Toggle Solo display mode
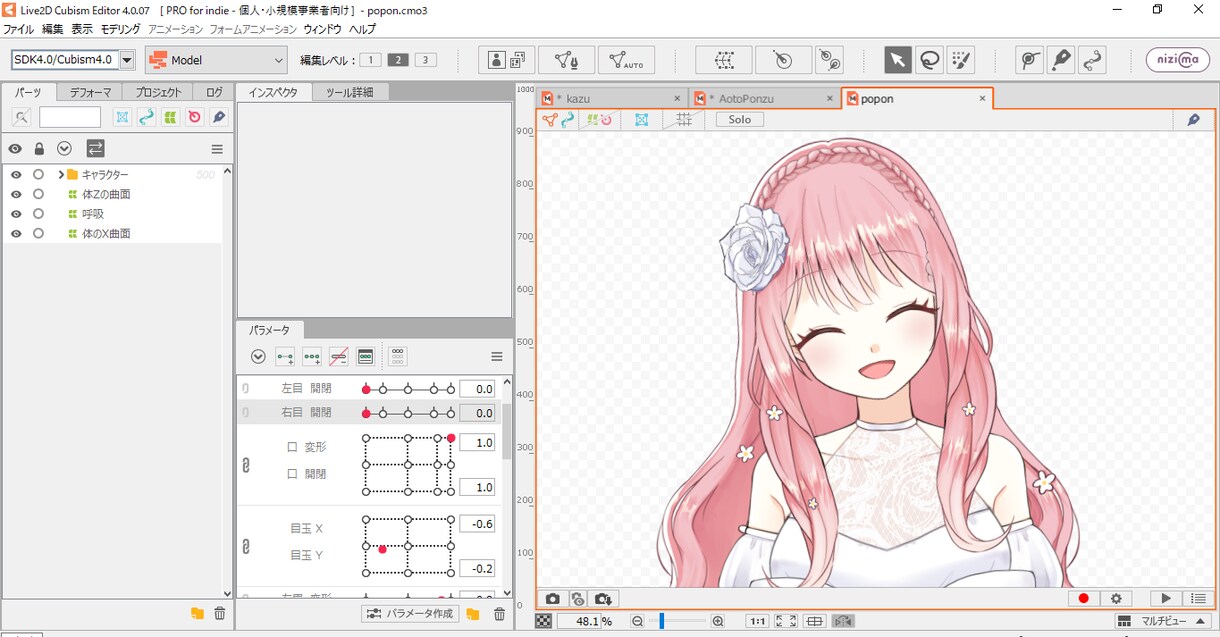Screen dimensions: 1220x637 tap(740, 120)
